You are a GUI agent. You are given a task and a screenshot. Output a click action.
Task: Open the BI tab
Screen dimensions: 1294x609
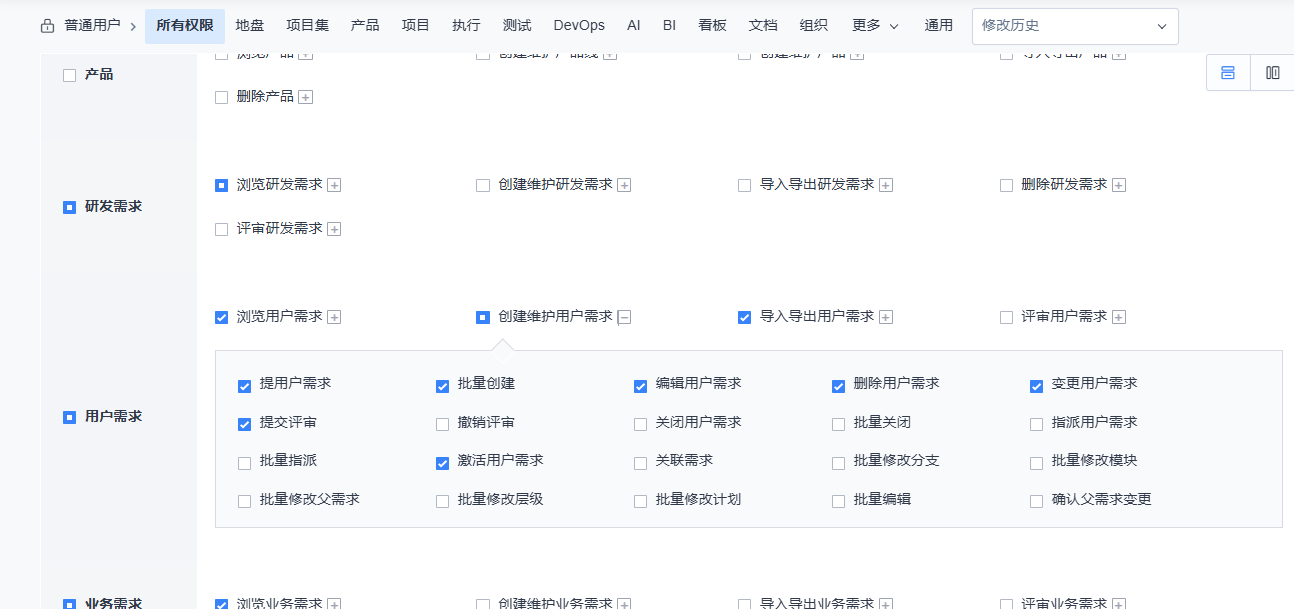669,26
